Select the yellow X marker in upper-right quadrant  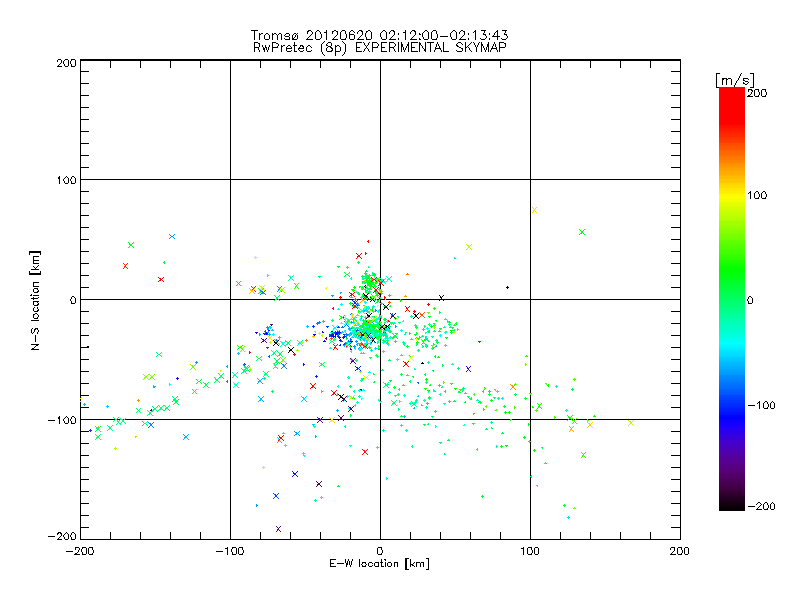534,210
